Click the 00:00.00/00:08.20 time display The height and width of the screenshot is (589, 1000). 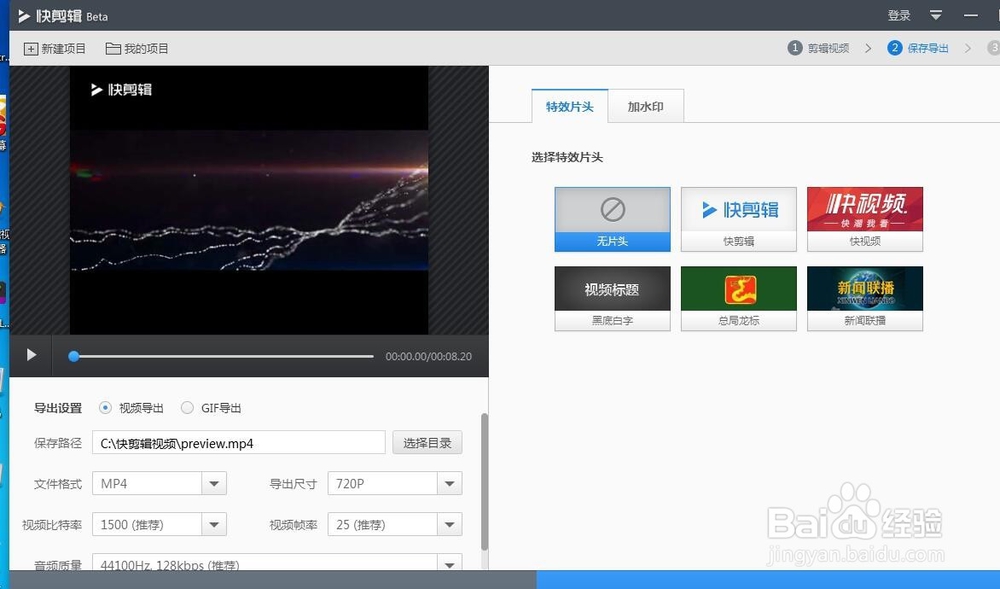(x=429, y=356)
